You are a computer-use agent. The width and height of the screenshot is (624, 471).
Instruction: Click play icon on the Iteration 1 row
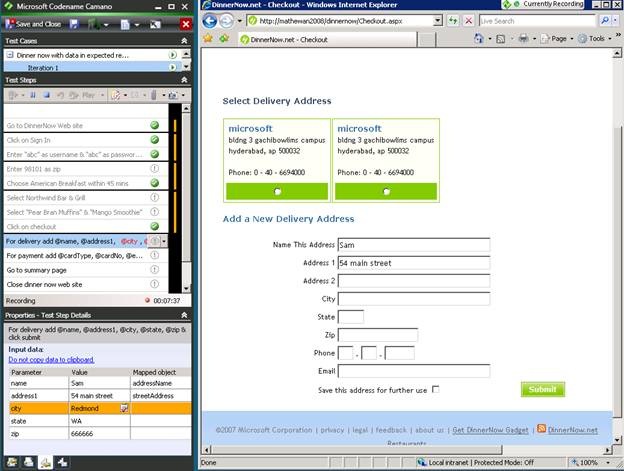(x=173, y=68)
